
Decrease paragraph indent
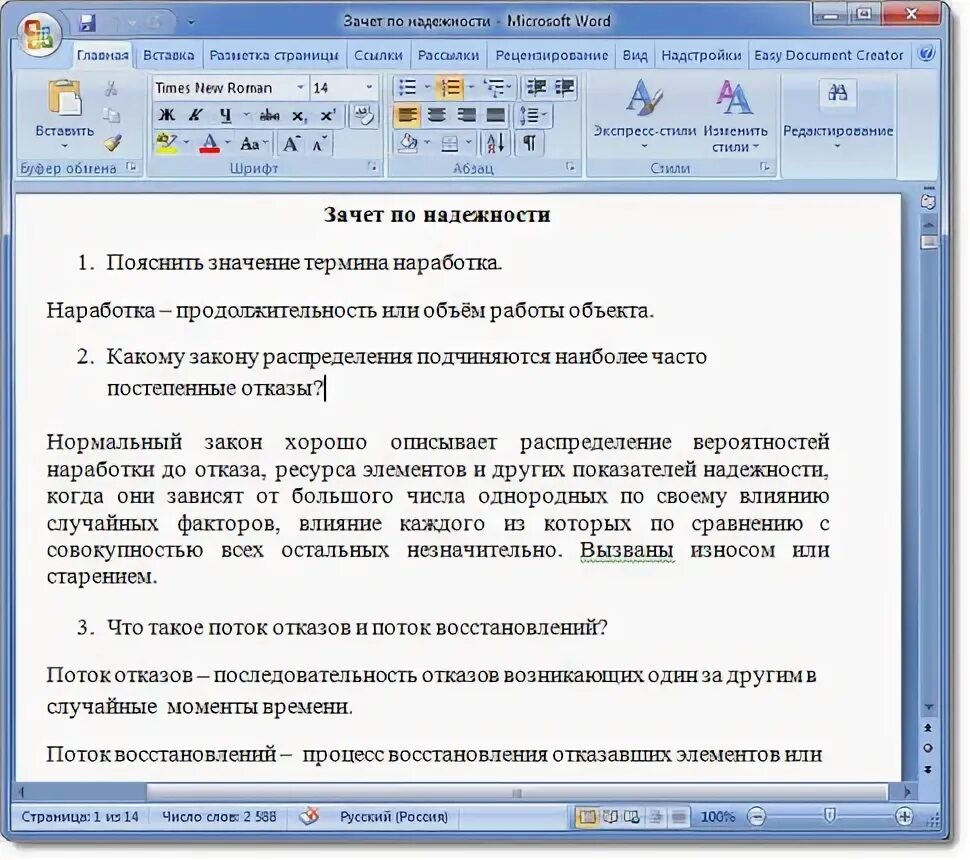tap(536, 87)
